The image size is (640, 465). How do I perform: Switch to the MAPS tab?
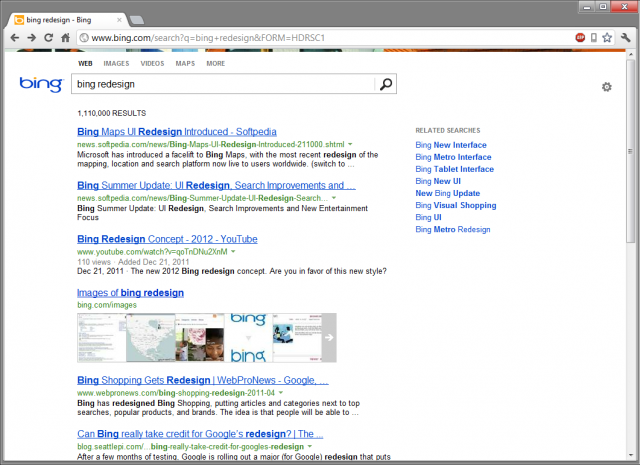[x=185, y=64]
